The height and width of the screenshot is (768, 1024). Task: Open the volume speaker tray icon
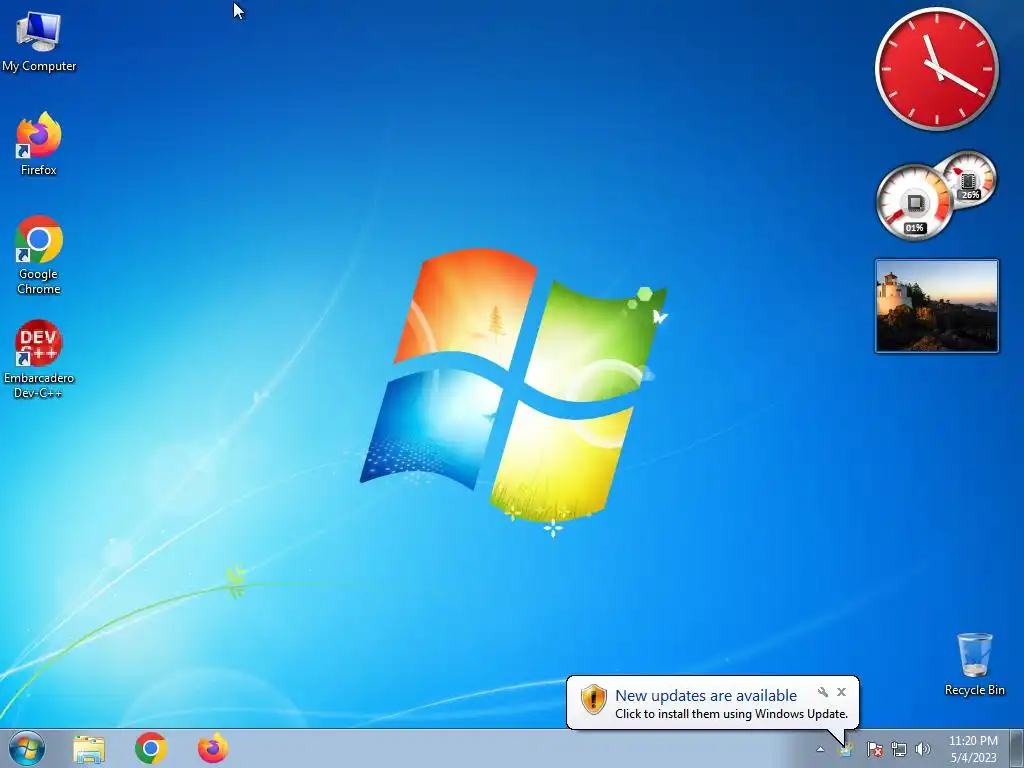[922, 749]
